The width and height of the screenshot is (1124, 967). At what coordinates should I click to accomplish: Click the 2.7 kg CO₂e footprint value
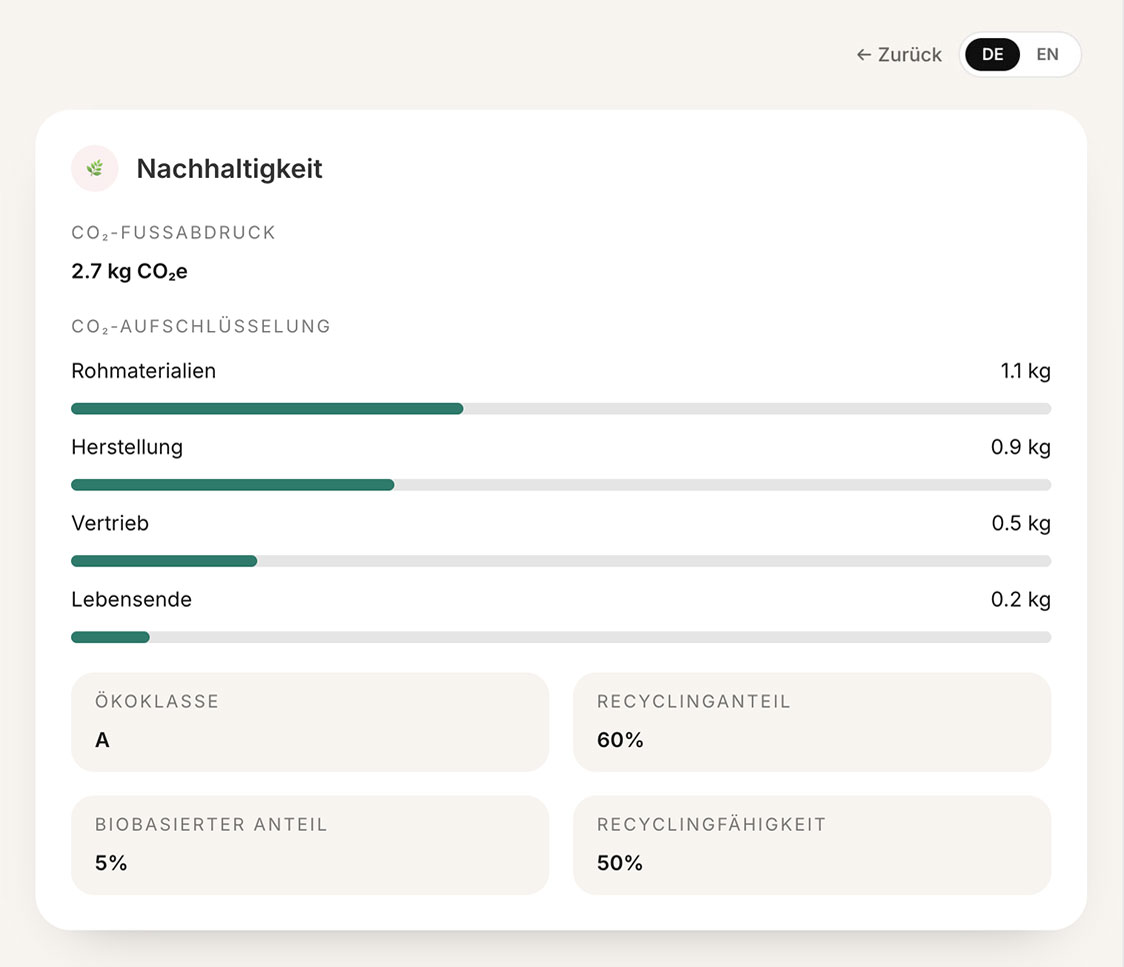point(129,272)
